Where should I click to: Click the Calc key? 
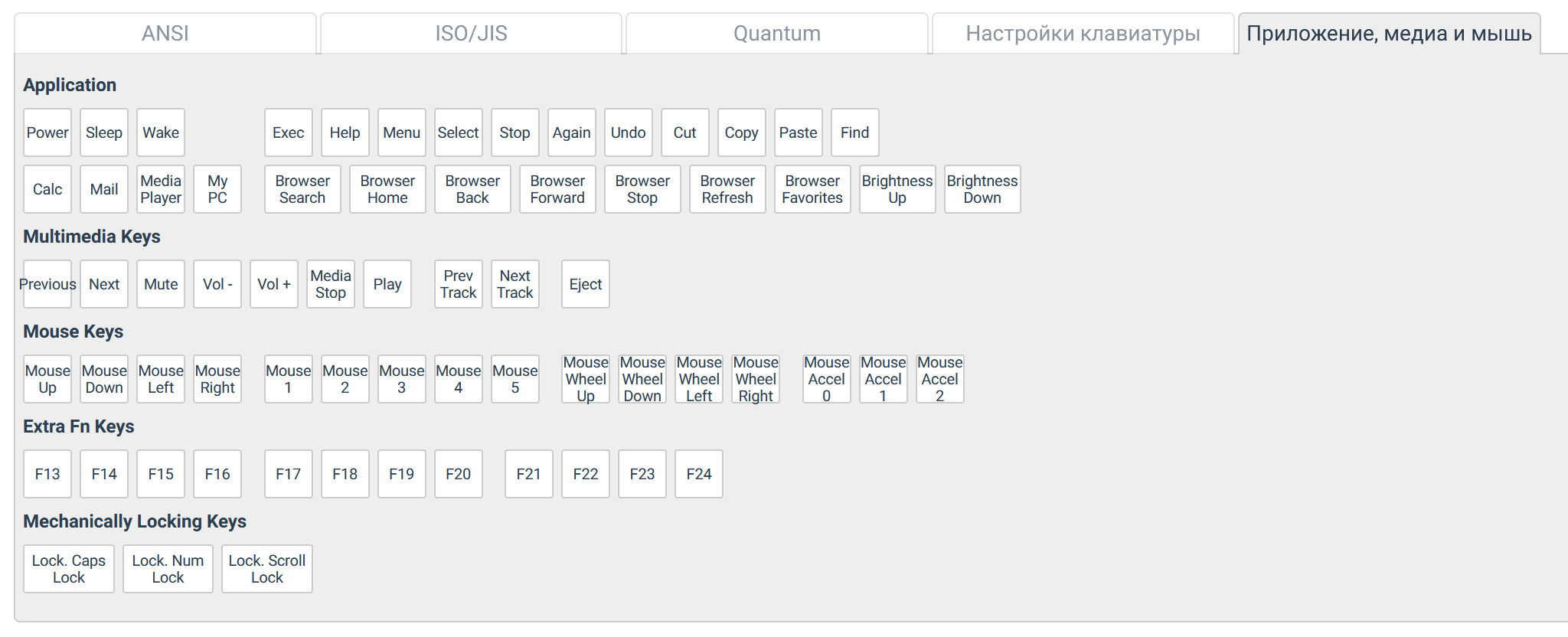(x=47, y=189)
